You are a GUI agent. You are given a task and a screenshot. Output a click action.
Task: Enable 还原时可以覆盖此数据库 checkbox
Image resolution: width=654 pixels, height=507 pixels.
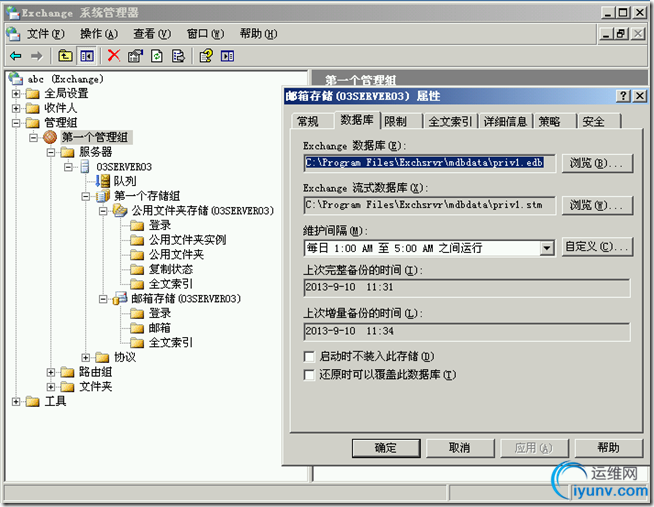coord(309,375)
